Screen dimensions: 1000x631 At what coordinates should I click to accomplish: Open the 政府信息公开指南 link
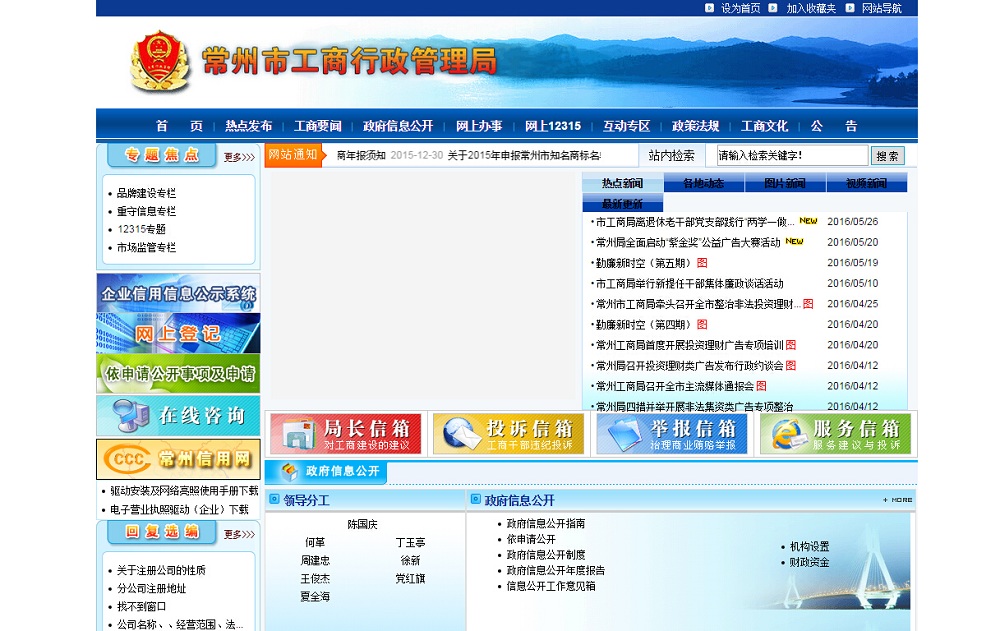pos(545,523)
